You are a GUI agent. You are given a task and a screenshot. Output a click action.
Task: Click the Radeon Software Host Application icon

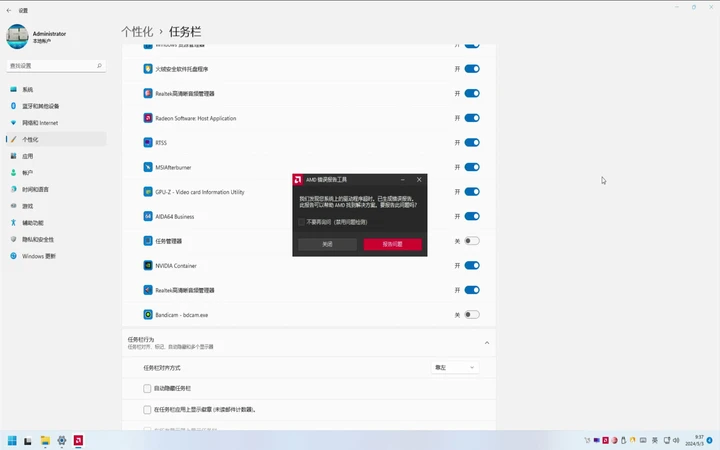(148, 118)
